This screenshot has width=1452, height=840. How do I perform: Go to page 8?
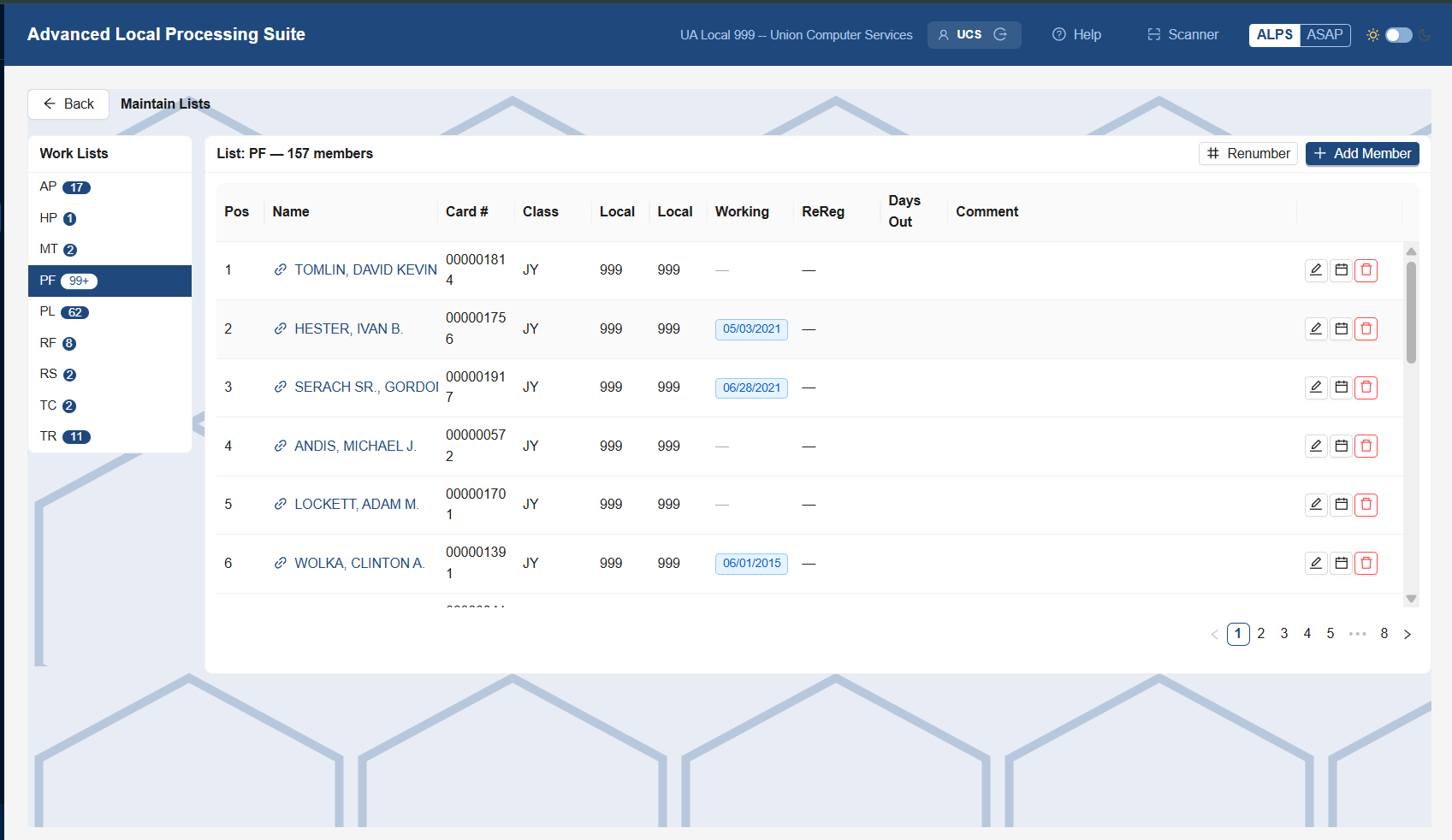tap(1384, 634)
